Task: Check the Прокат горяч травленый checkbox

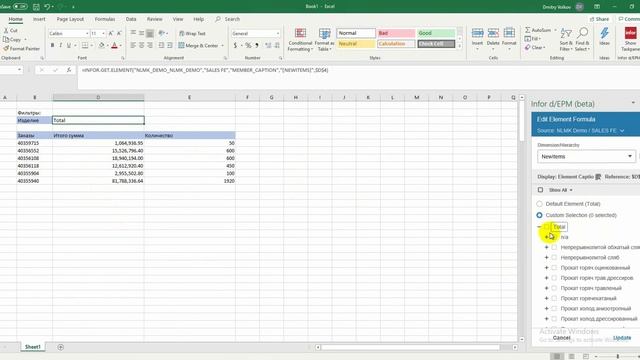Action: point(554,288)
